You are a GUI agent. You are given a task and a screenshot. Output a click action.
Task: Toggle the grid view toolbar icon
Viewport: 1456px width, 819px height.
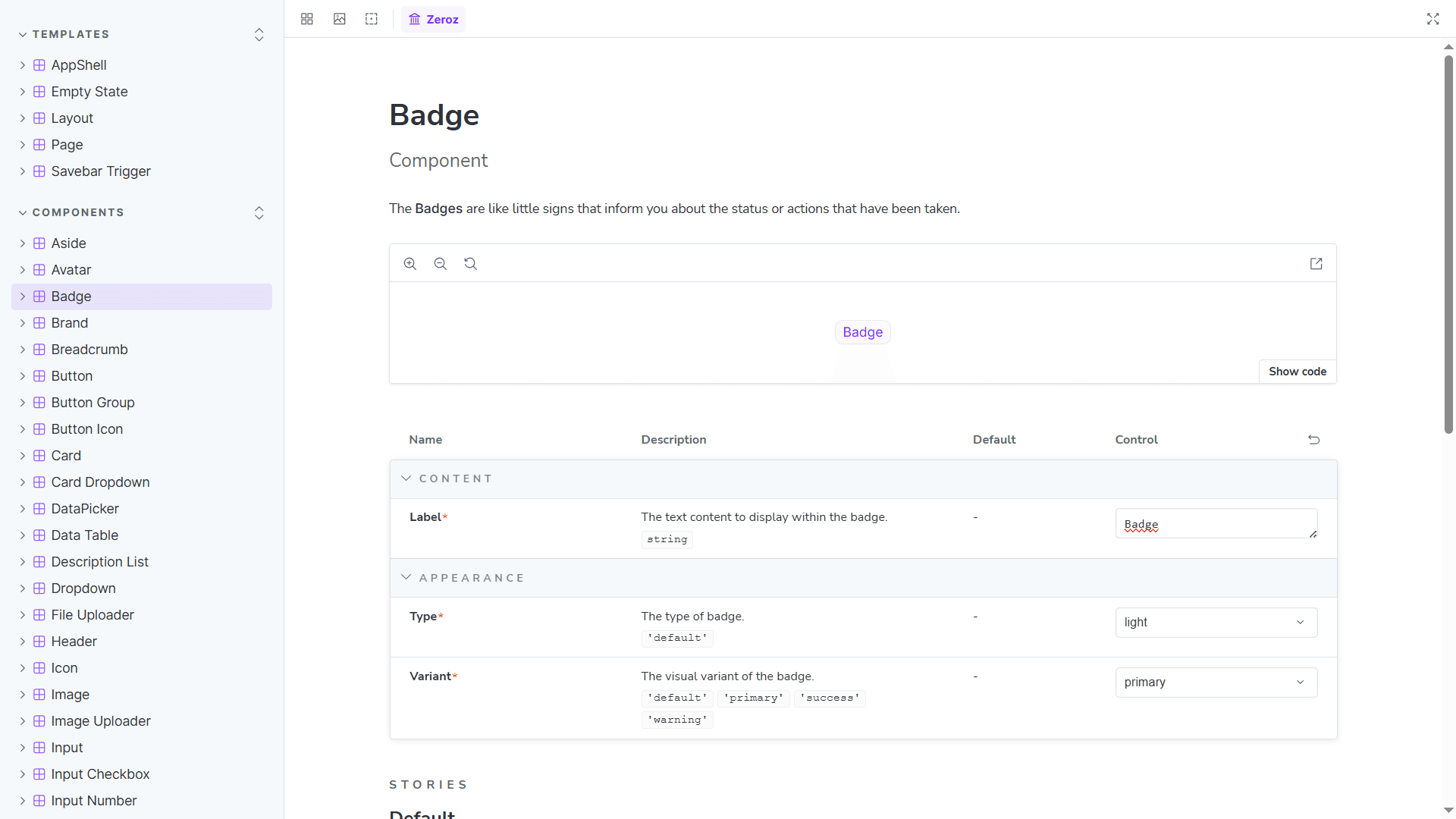(x=307, y=19)
